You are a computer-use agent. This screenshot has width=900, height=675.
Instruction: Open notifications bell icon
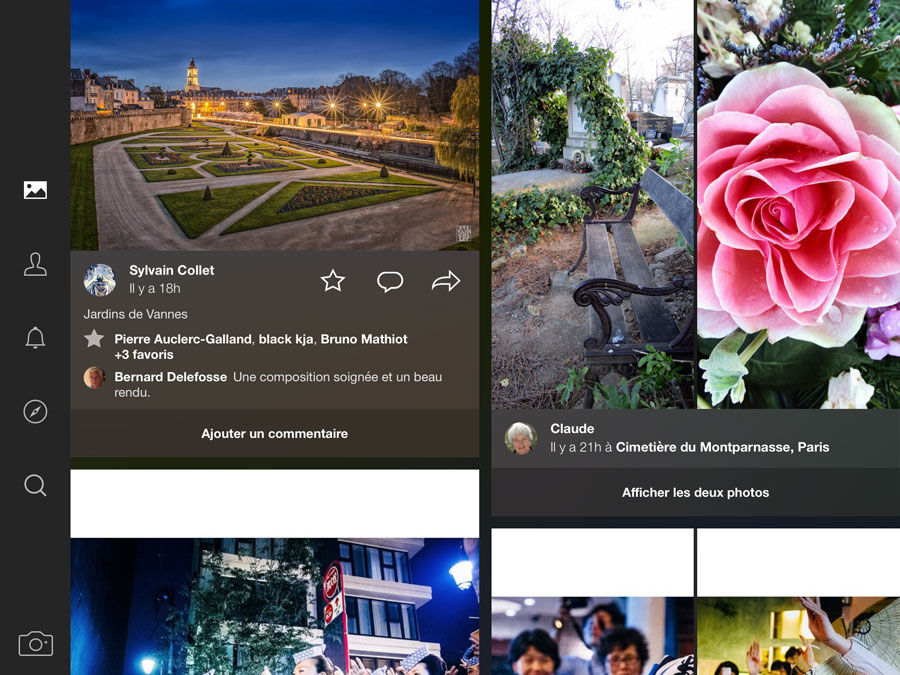(x=35, y=338)
